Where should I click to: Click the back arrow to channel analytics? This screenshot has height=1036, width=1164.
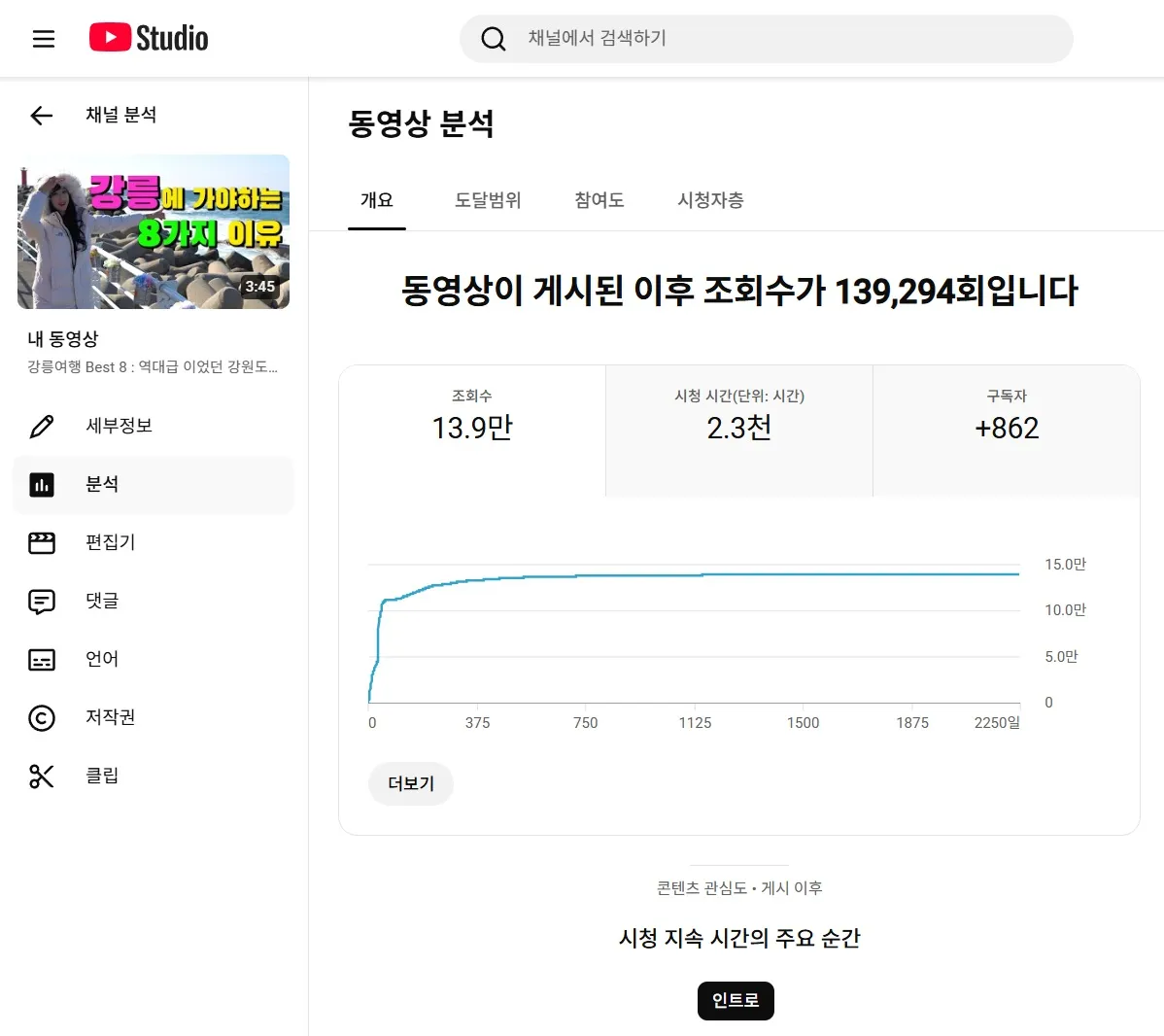pyautogui.click(x=42, y=115)
